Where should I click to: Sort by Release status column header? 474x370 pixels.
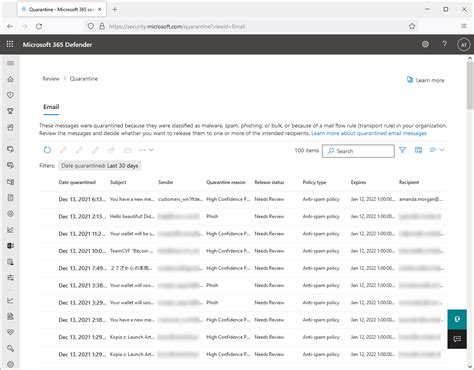[269, 182]
